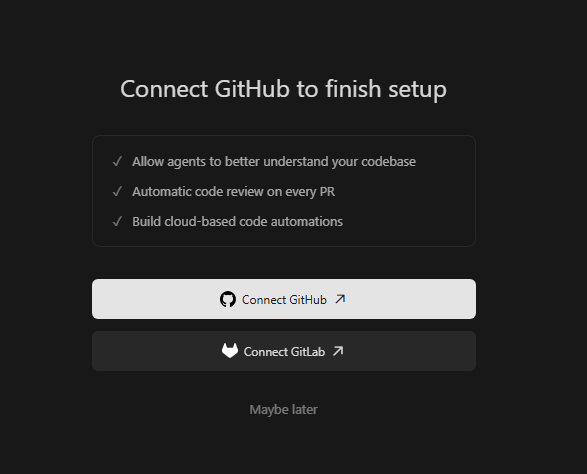587x474 pixels.
Task: Select "Automatic code review on every PR" line
Action: [233, 192]
